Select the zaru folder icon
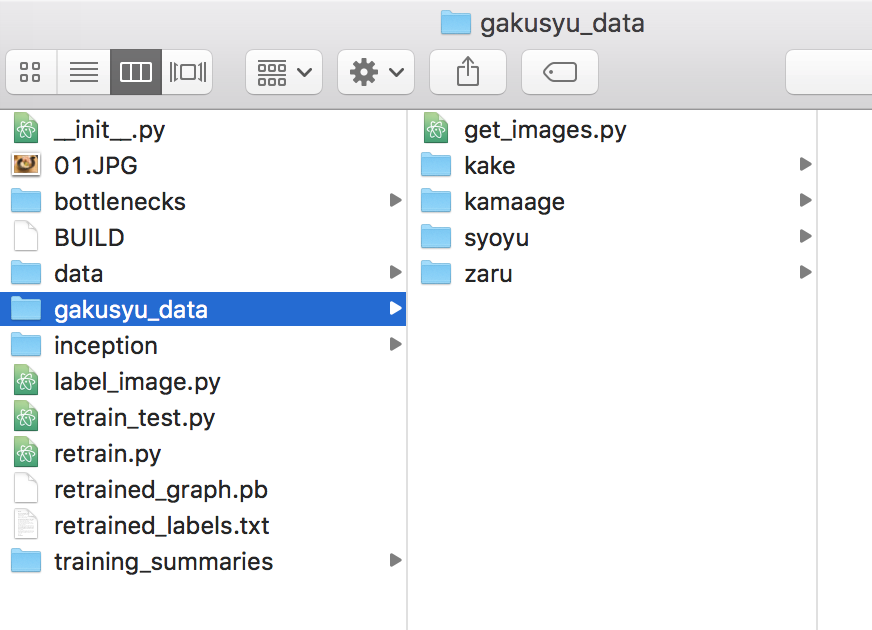Viewport: 872px width, 630px height. pyautogui.click(x=436, y=273)
